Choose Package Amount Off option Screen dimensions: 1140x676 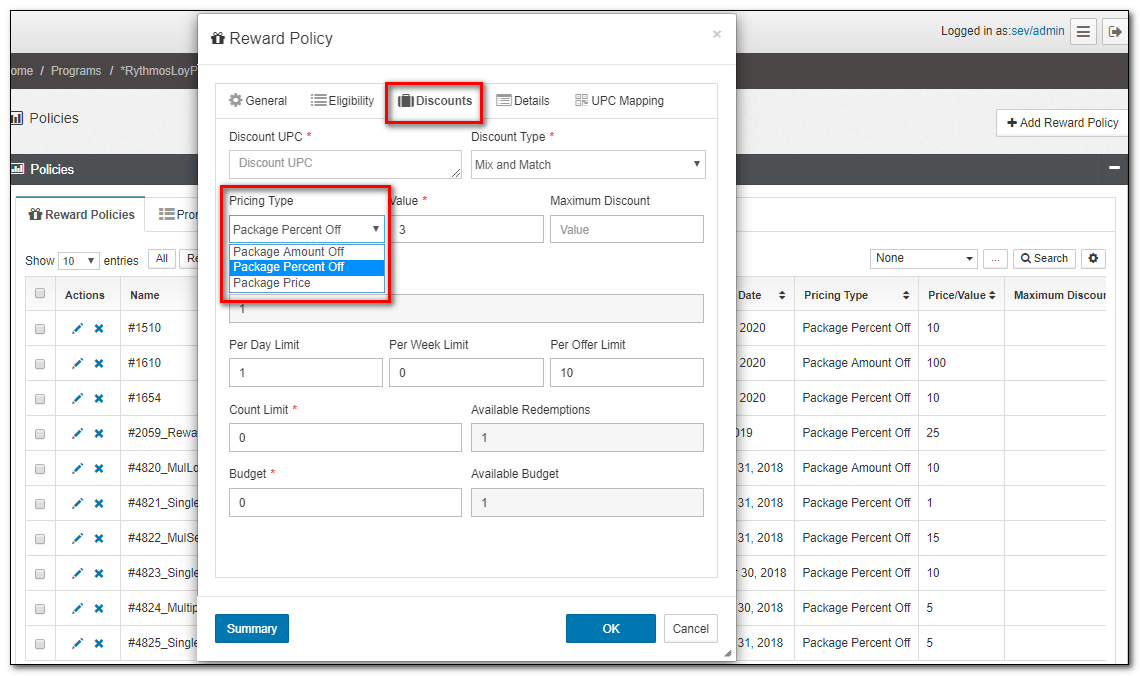pos(288,252)
